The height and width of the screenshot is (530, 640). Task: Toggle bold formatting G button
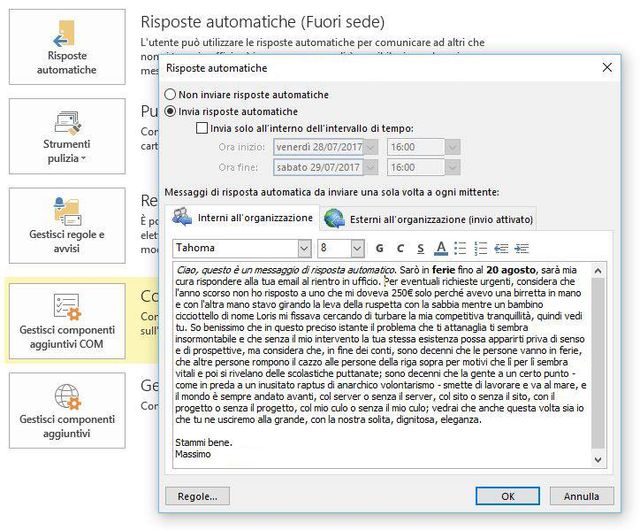380,248
